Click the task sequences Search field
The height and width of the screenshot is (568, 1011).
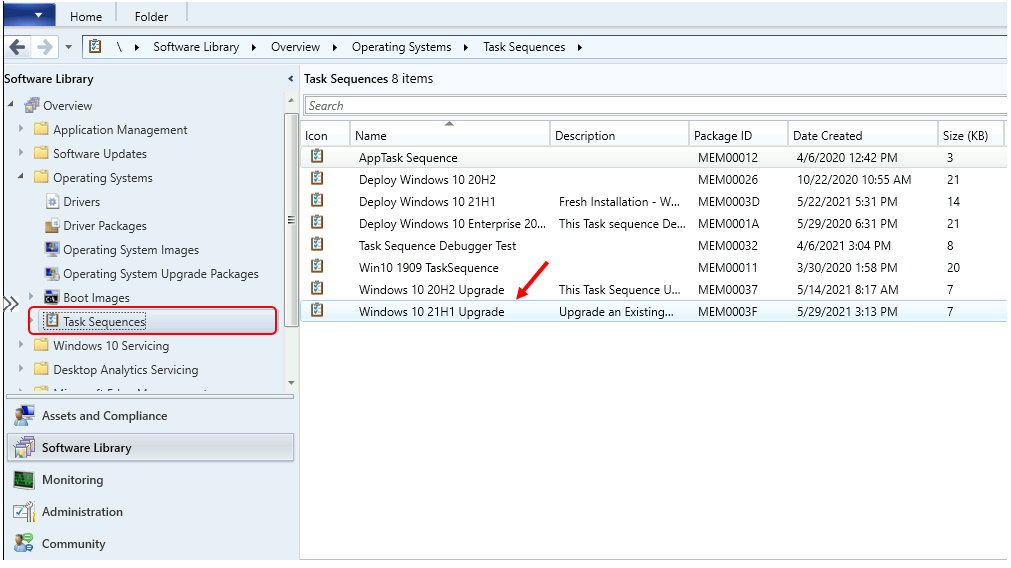pyautogui.click(x=655, y=106)
